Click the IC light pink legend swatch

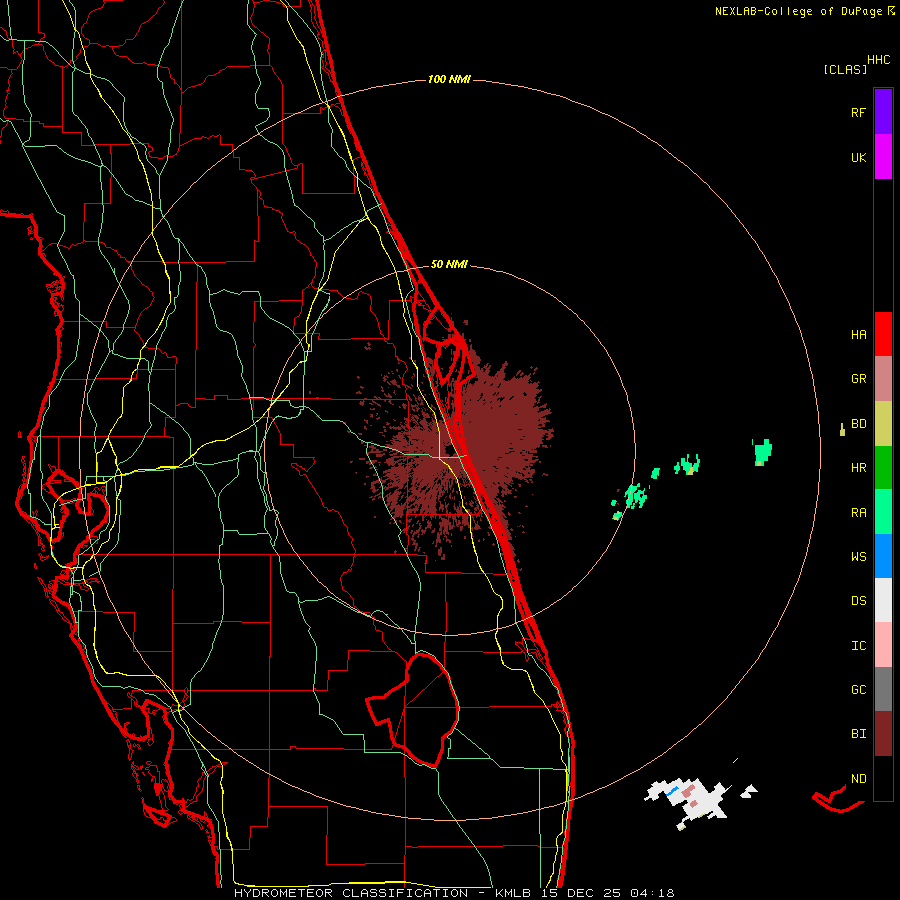883,645
